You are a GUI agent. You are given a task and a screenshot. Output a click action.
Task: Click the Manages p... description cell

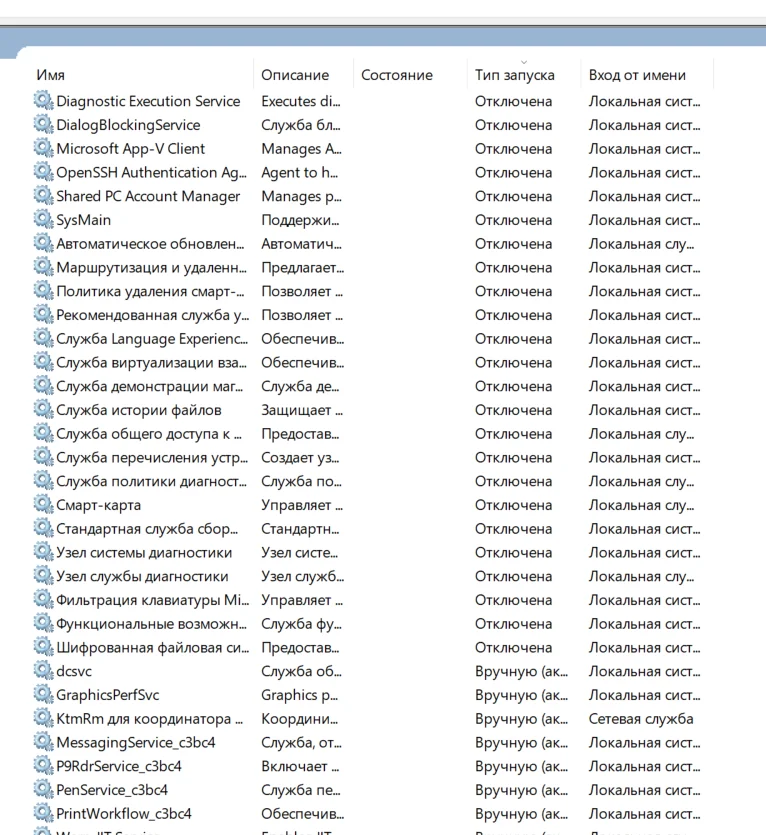[301, 197]
